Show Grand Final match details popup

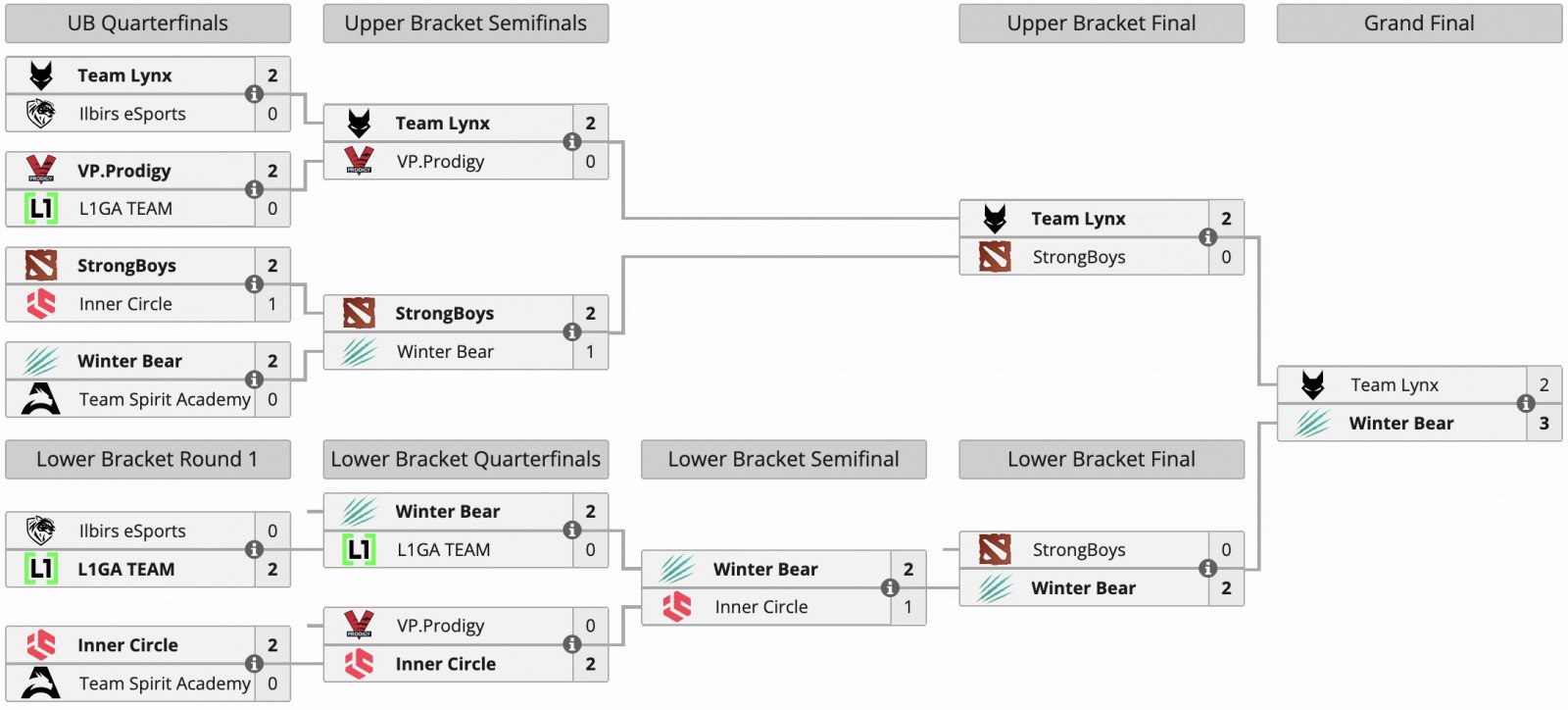tap(1525, 403)
